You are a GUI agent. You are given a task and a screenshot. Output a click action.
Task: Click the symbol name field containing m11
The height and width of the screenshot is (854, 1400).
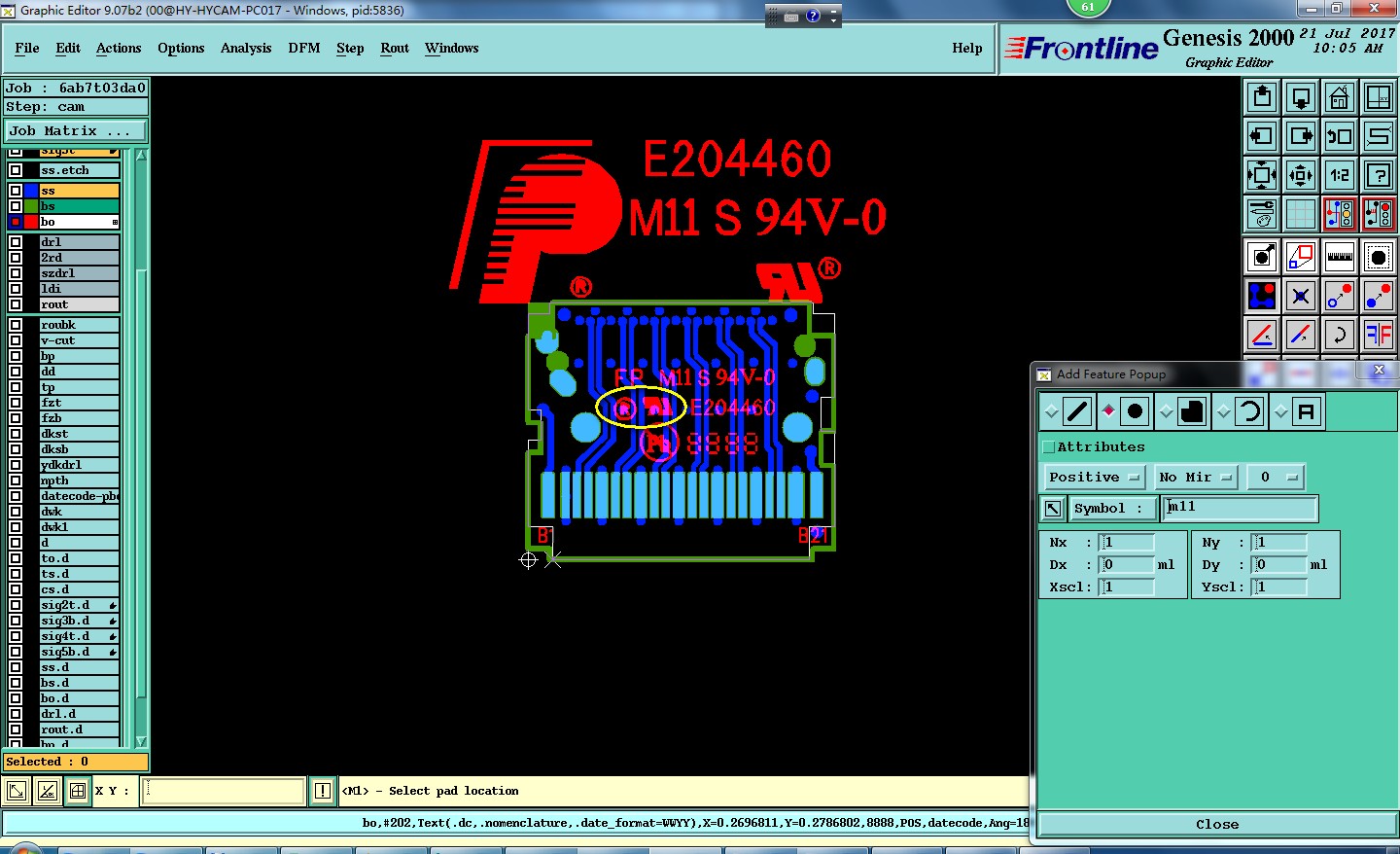1241,508
